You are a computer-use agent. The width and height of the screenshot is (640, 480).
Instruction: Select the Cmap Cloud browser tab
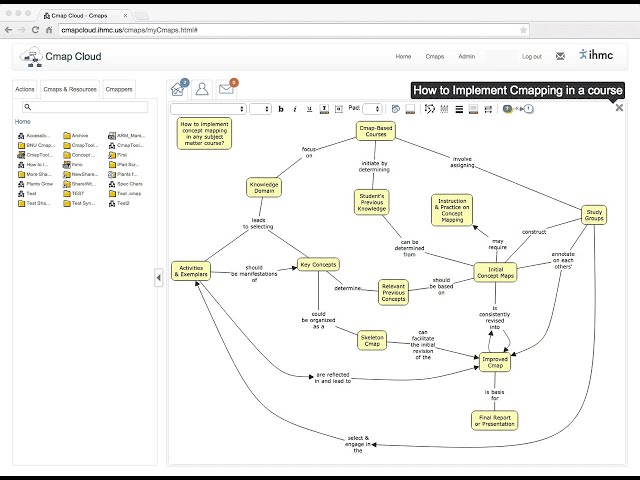coord(84,16)
